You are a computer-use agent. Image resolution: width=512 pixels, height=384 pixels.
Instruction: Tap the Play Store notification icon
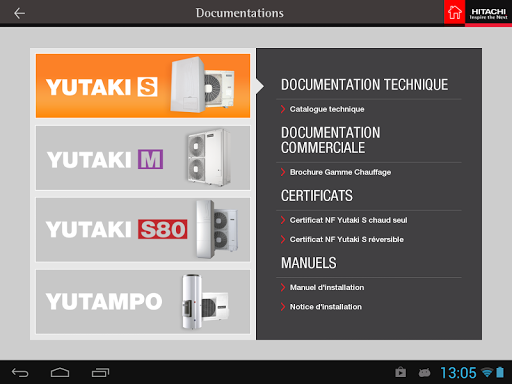point(400,372)
